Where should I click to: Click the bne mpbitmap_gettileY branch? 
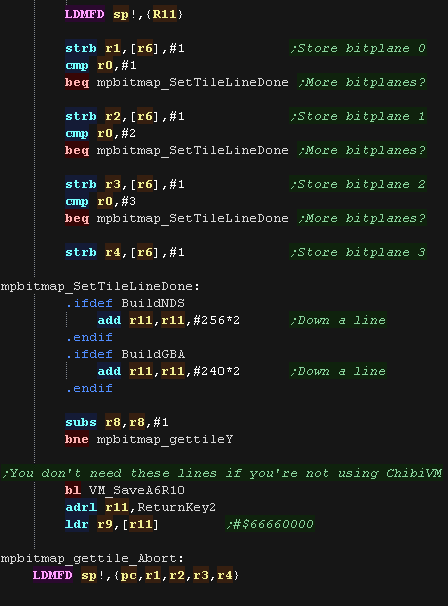[x=149, y=439]
